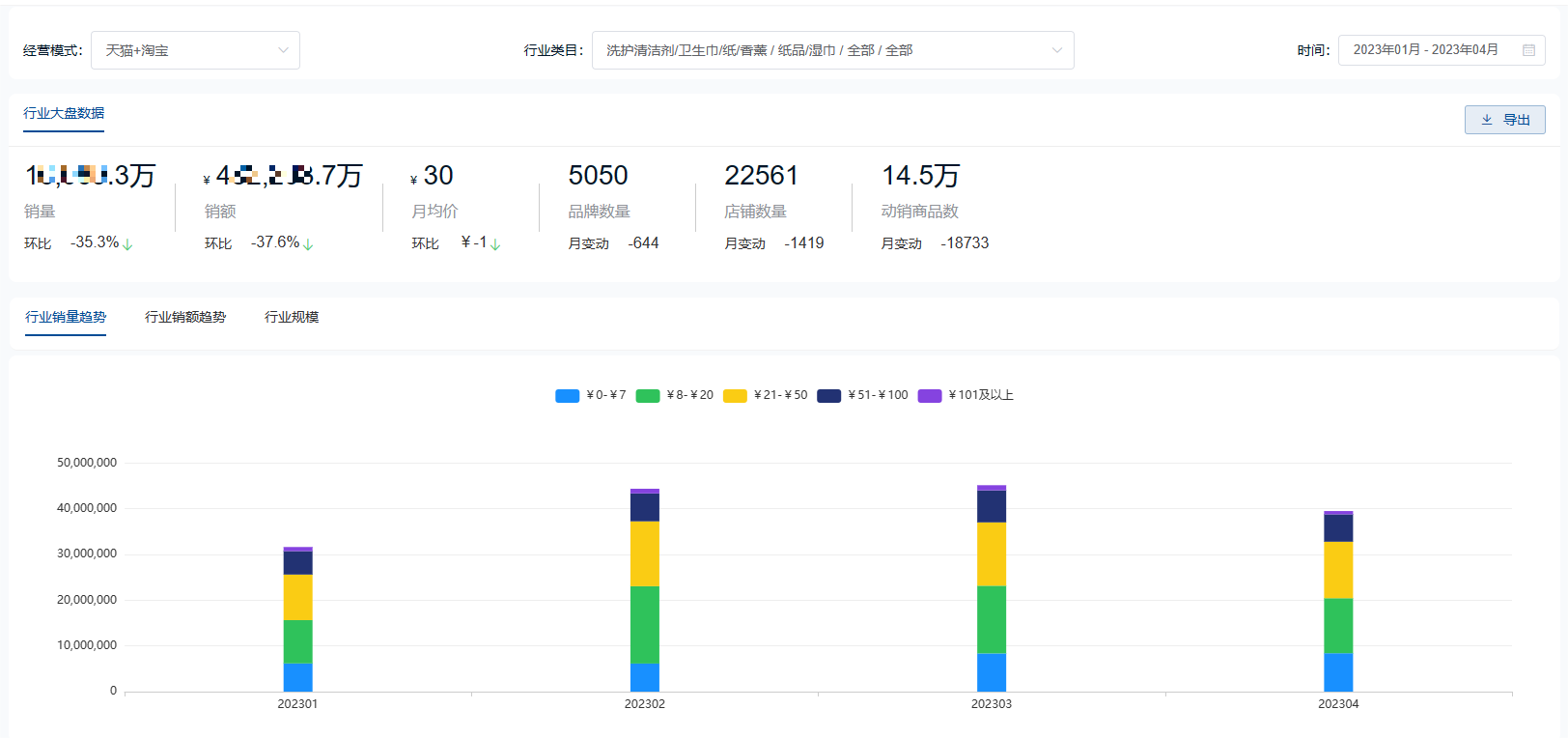Click the 50,000,000 y-axis label
Screen dimensions: 1568x738
coord(87,463)
